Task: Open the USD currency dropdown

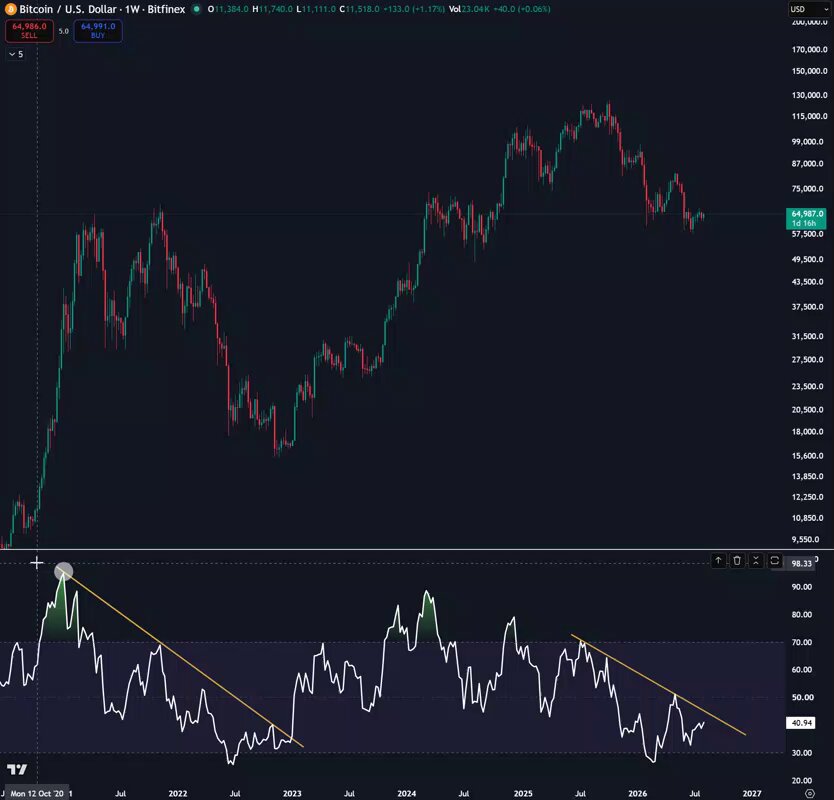Action: point(808,9)
